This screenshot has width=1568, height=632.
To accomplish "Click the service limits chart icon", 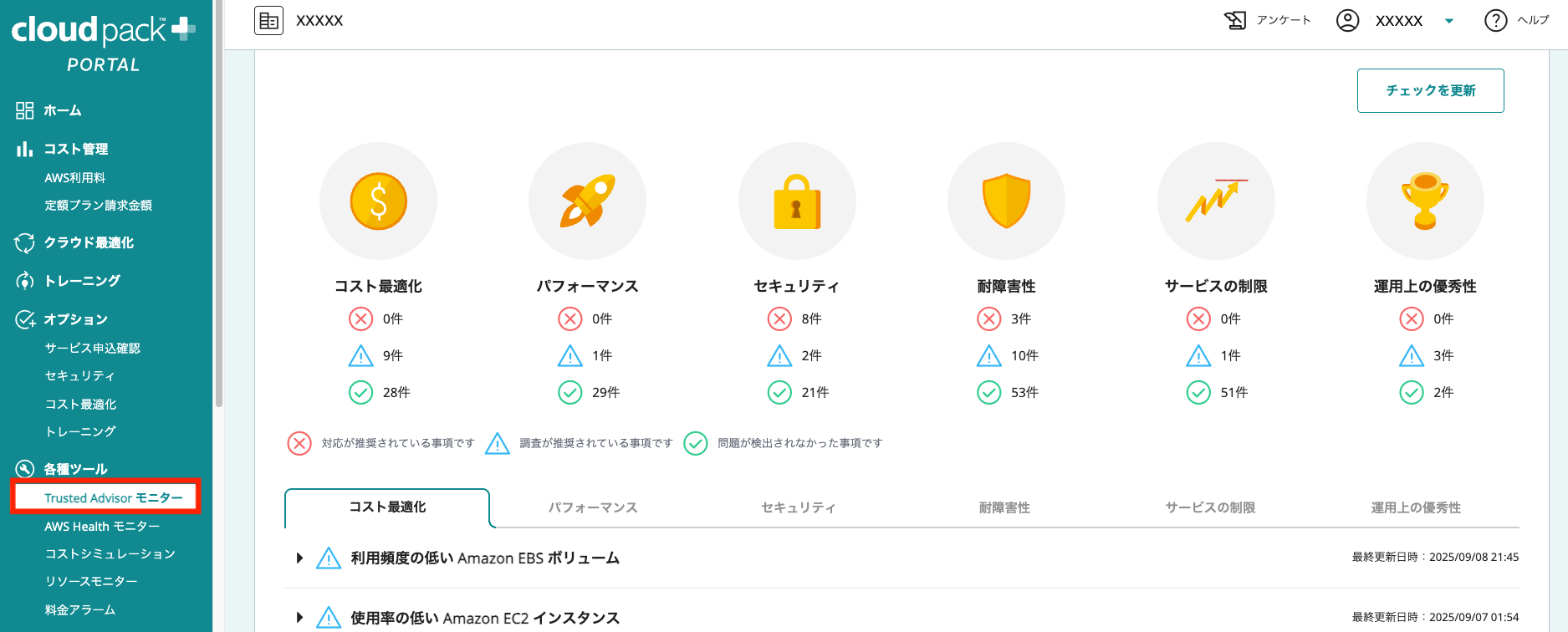I will (1216, 201).
